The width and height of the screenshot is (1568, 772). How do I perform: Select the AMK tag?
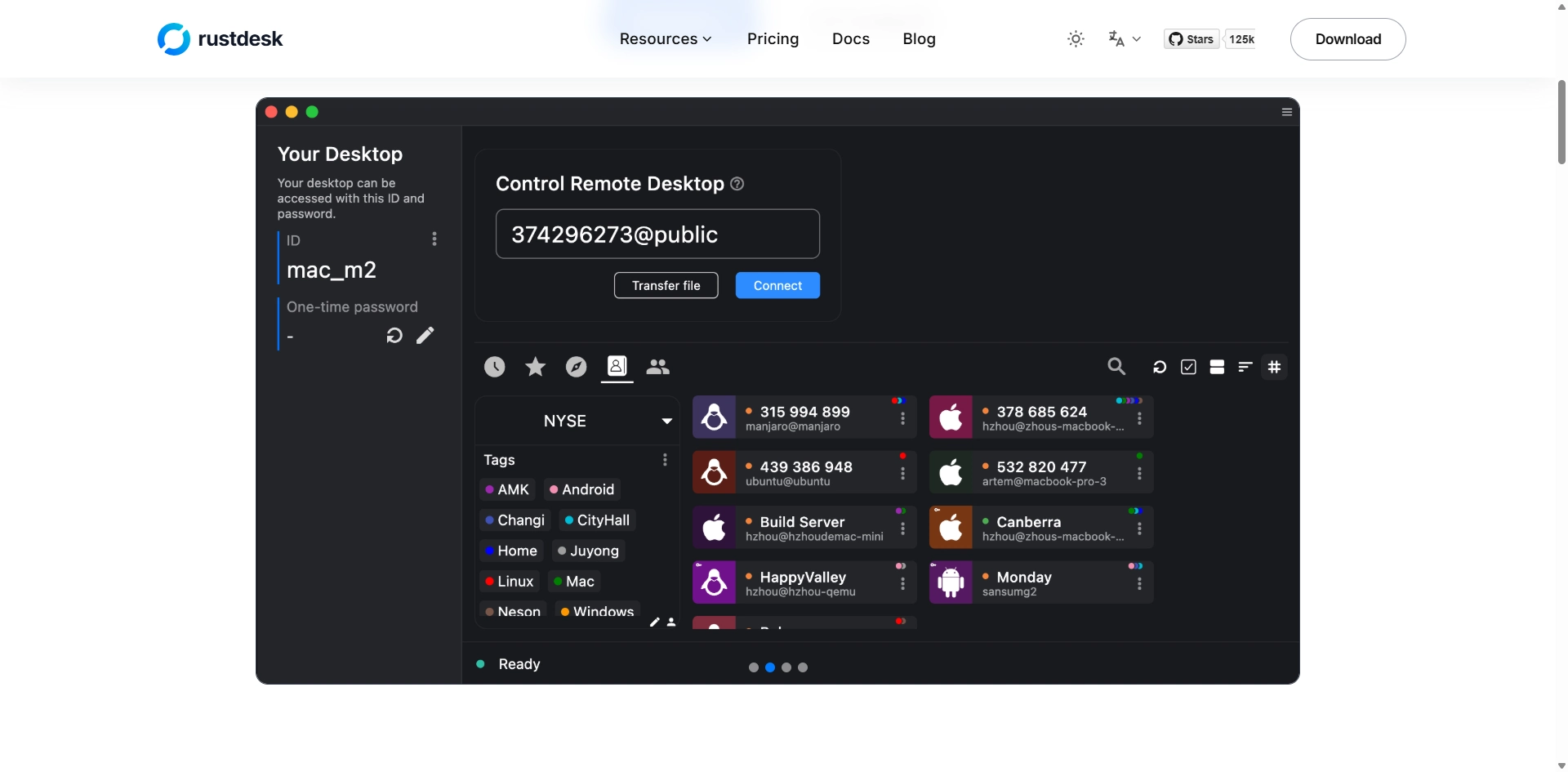click(x=507, y=489)
